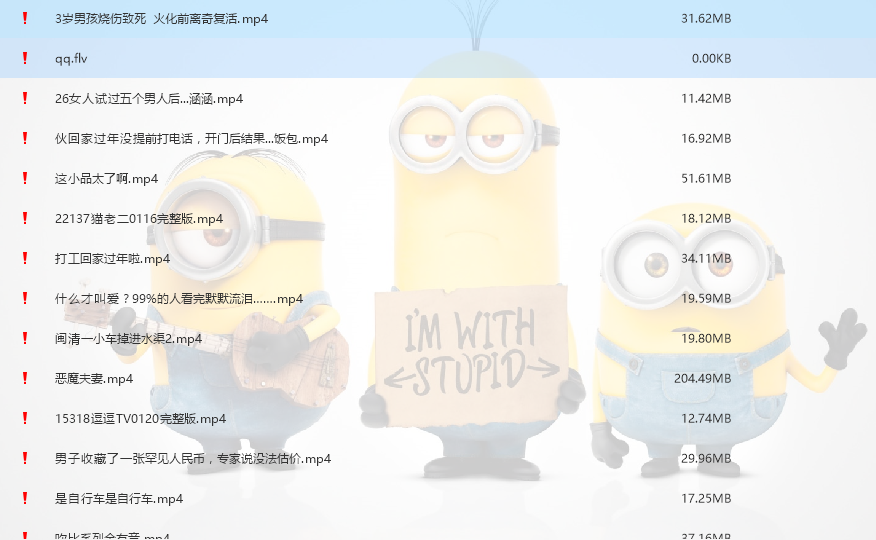Image resolution: width=876 pixels, height=540 pixels.
Task: Click the 0.00KB file size
Action: click(x=711, y=59)
